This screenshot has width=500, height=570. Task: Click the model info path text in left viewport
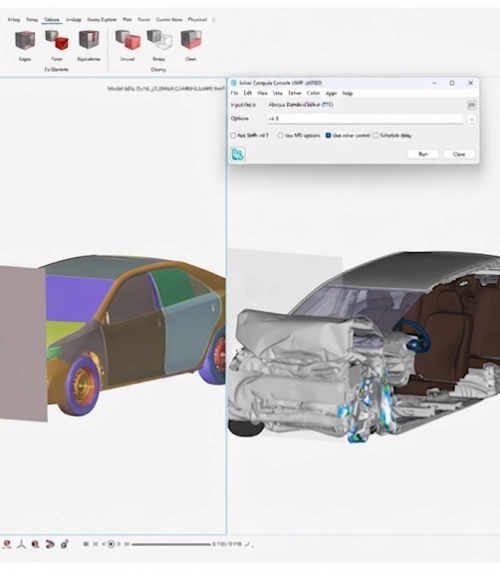pos(166,89)
